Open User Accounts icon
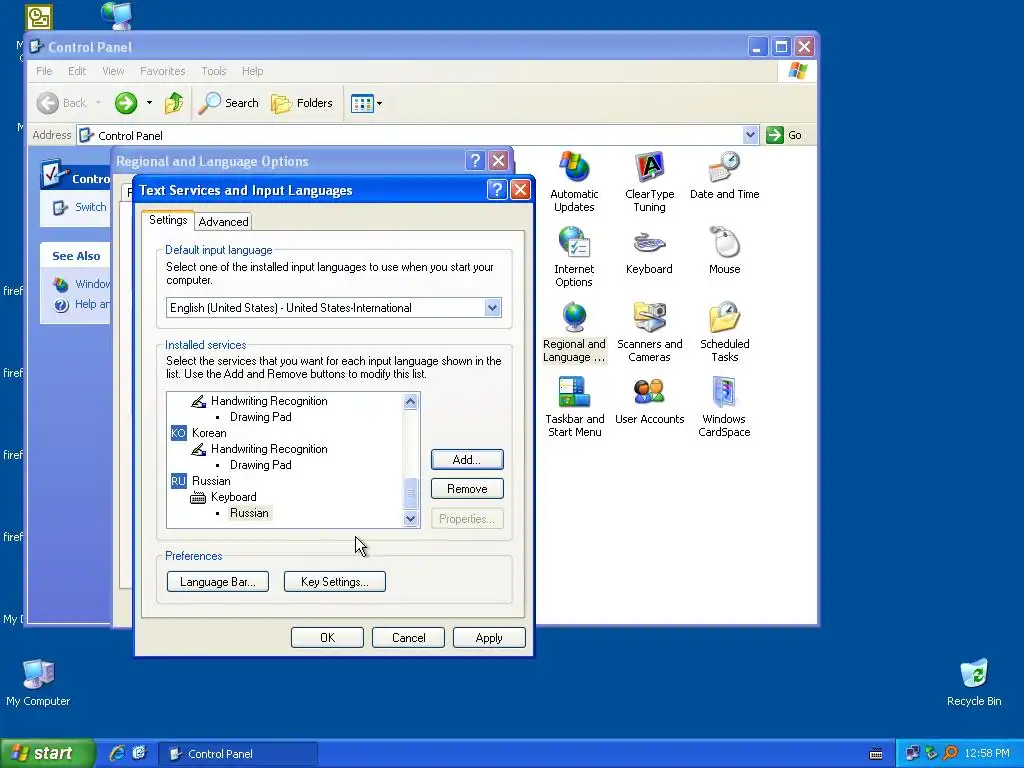 click(649, 401)
